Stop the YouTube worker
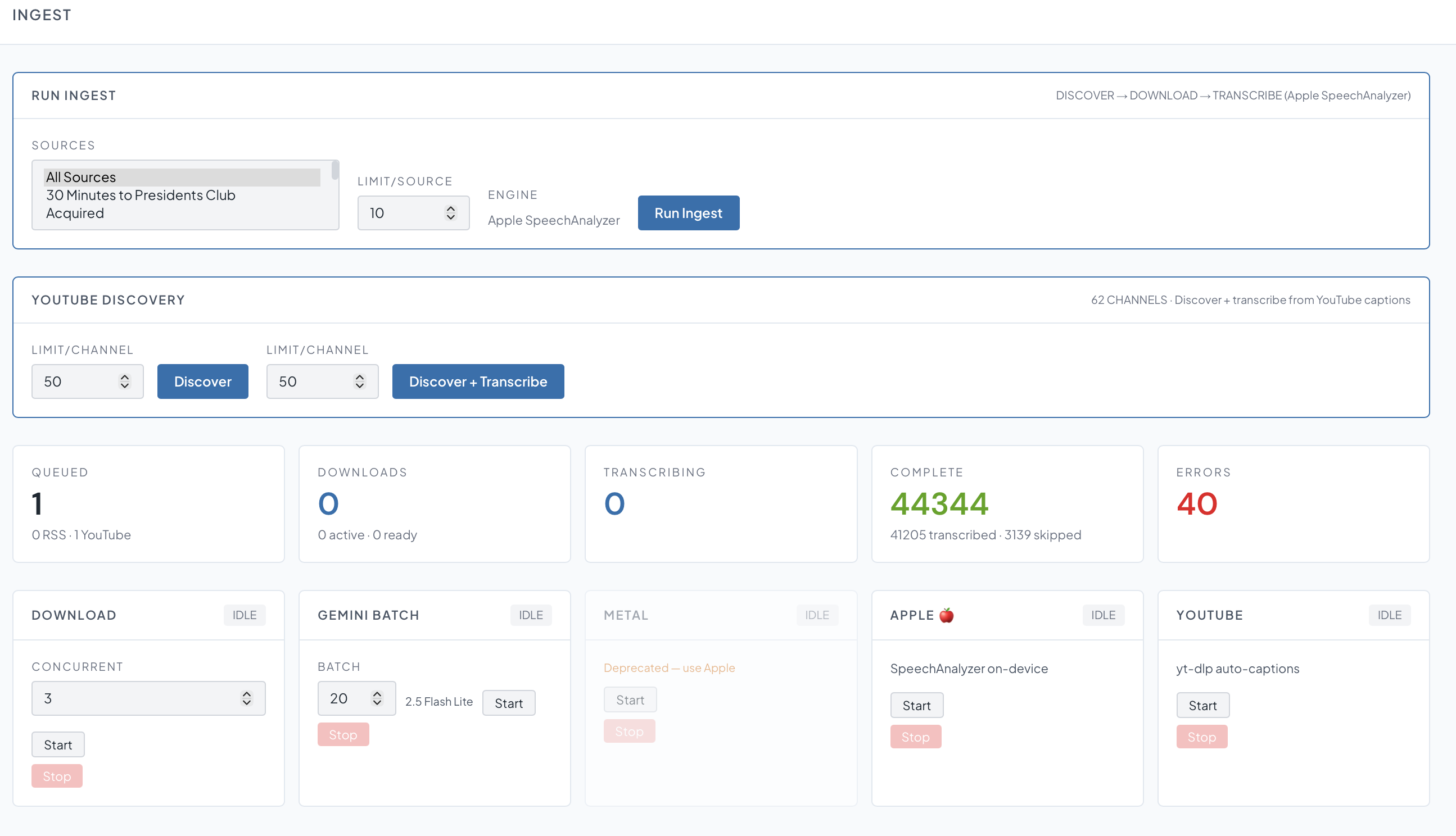The width and height of the screenshot is (1456, 836). 1201,737
